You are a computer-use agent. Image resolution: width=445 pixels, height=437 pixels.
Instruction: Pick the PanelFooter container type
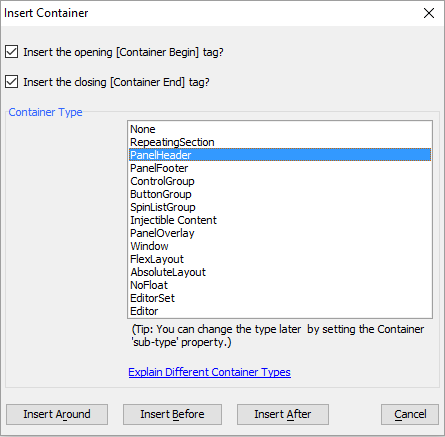[x=280, y=168]
